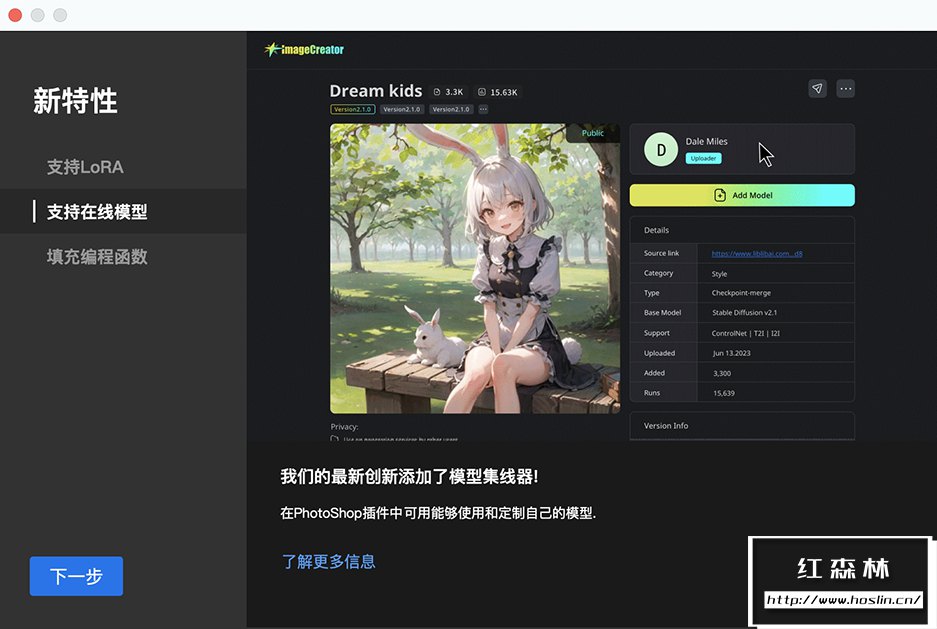Viewport: 937px width, 629px height.
Task: Click the 3.3K added count icon
Action: 437,92
